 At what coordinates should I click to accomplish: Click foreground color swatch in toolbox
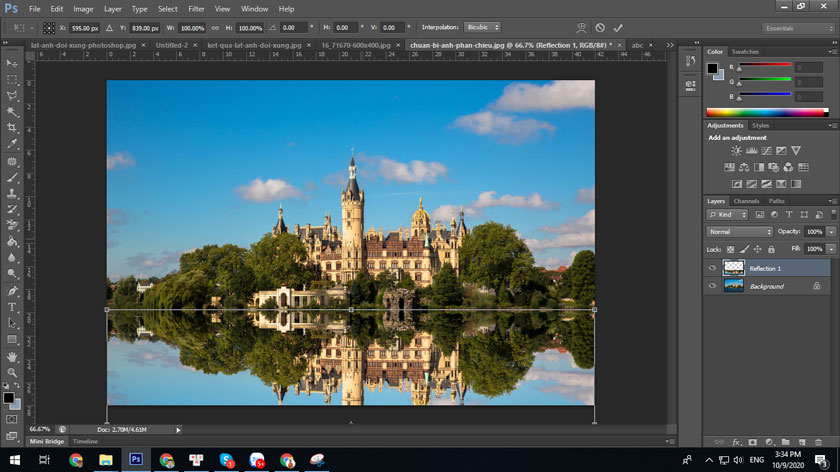tap(9, 398)
